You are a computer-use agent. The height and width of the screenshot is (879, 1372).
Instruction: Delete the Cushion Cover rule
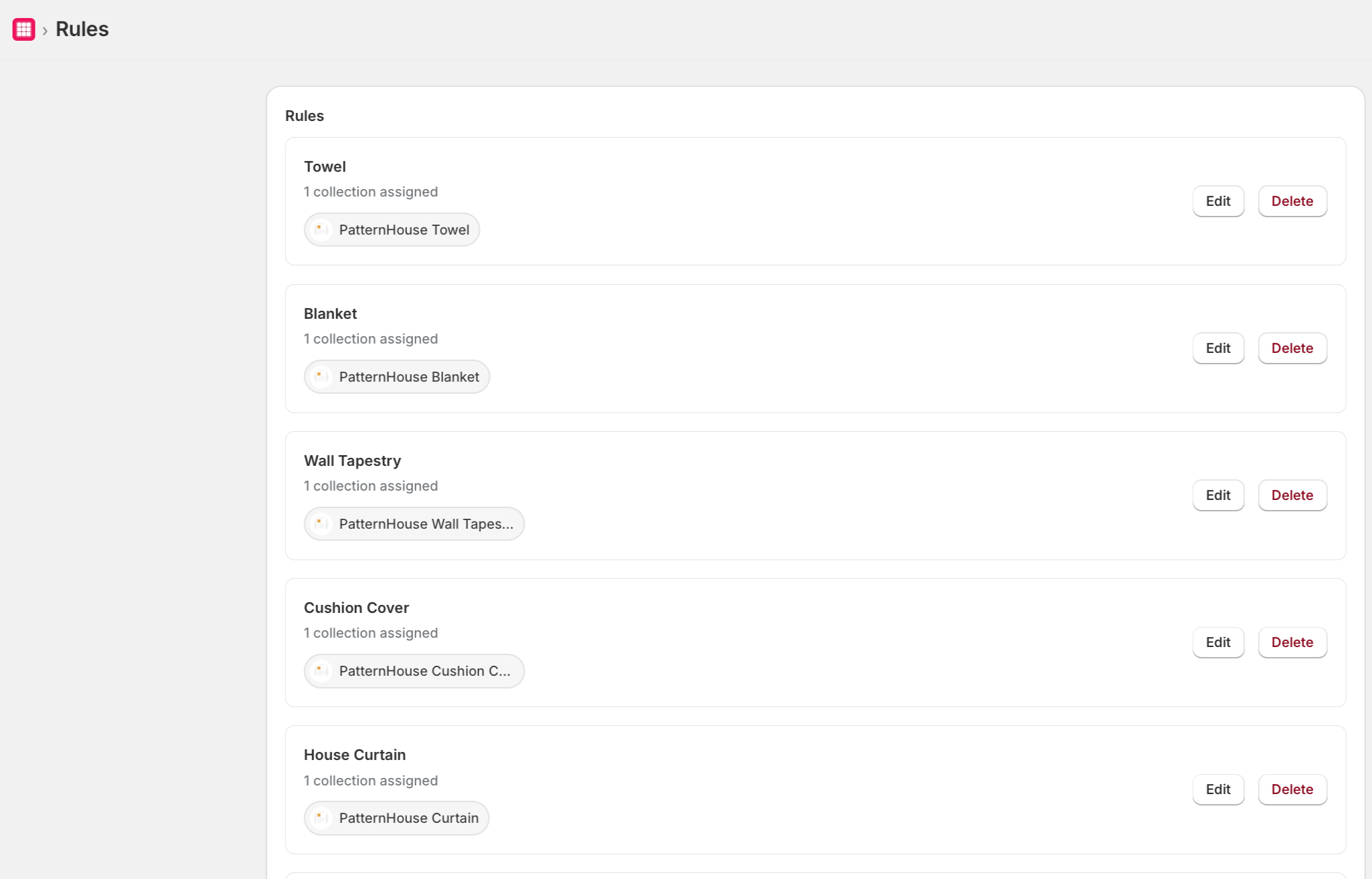[x=1292, y=642]
